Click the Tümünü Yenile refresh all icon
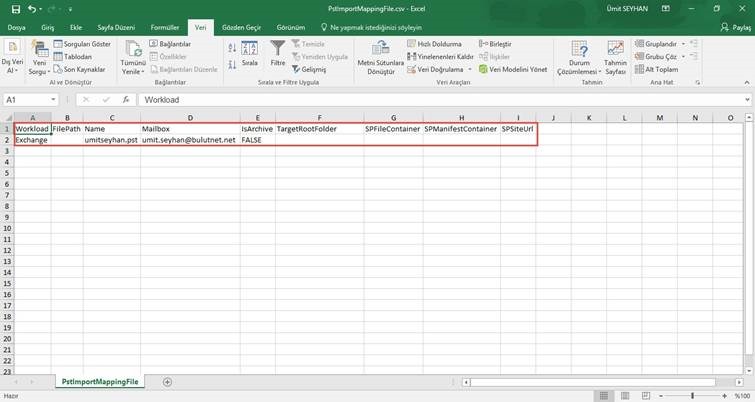 point(133,49)
